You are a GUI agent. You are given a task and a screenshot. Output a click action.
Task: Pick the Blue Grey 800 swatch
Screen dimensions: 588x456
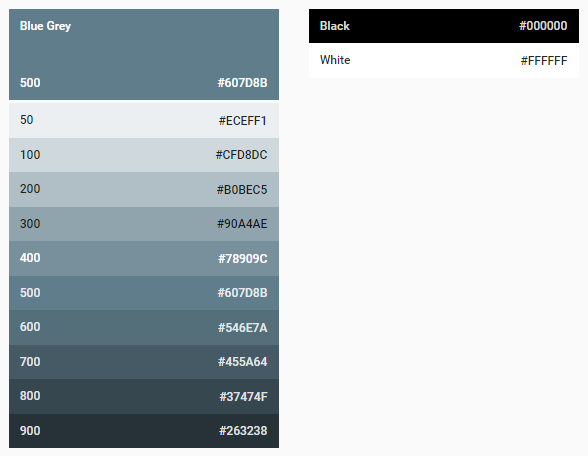144,396
